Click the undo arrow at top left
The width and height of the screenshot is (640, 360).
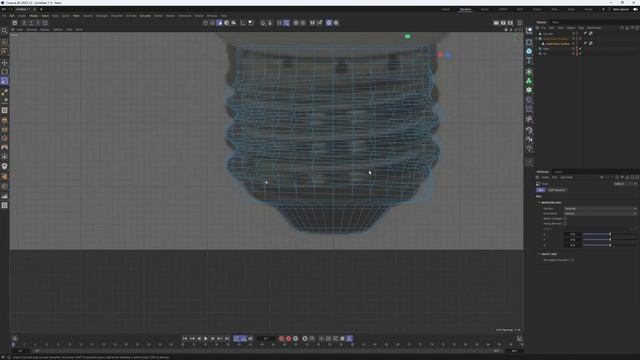[4, 9]
